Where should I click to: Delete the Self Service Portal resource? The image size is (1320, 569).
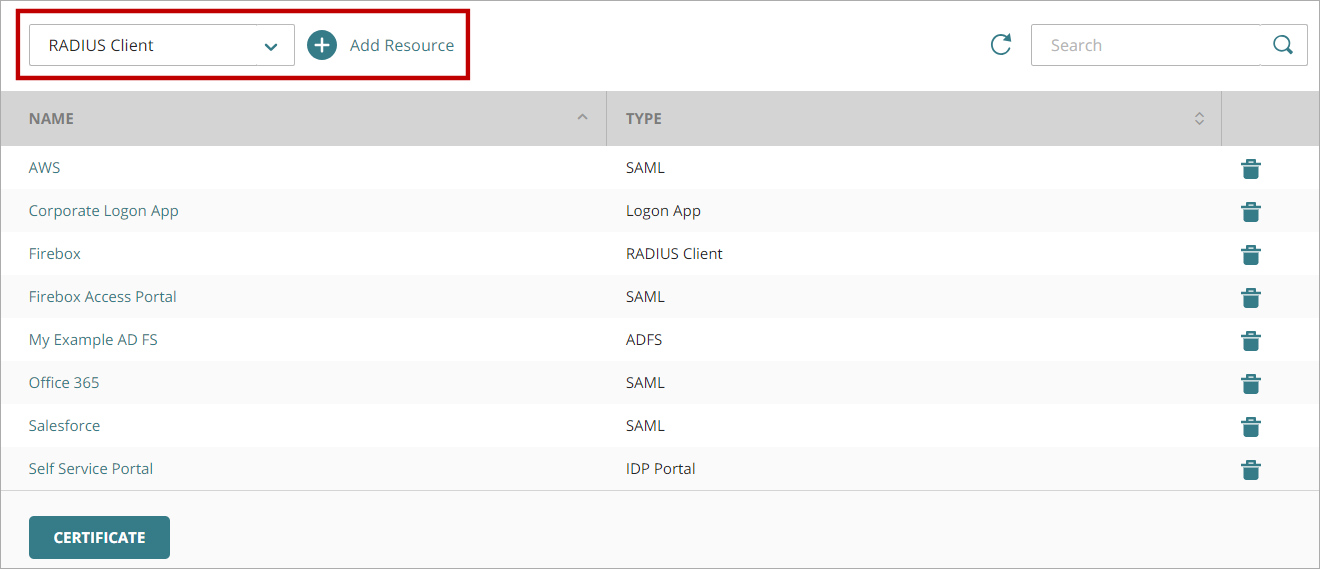click(1250, 470)
